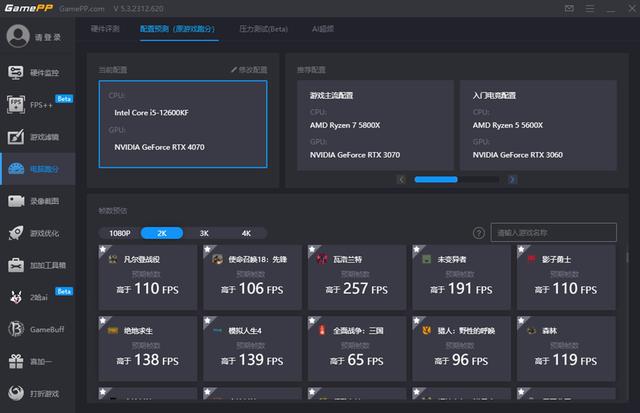This screenshot has width=640, height=413.
Task: Show next recommended configuration with right arrow
Action: (512, 180)
